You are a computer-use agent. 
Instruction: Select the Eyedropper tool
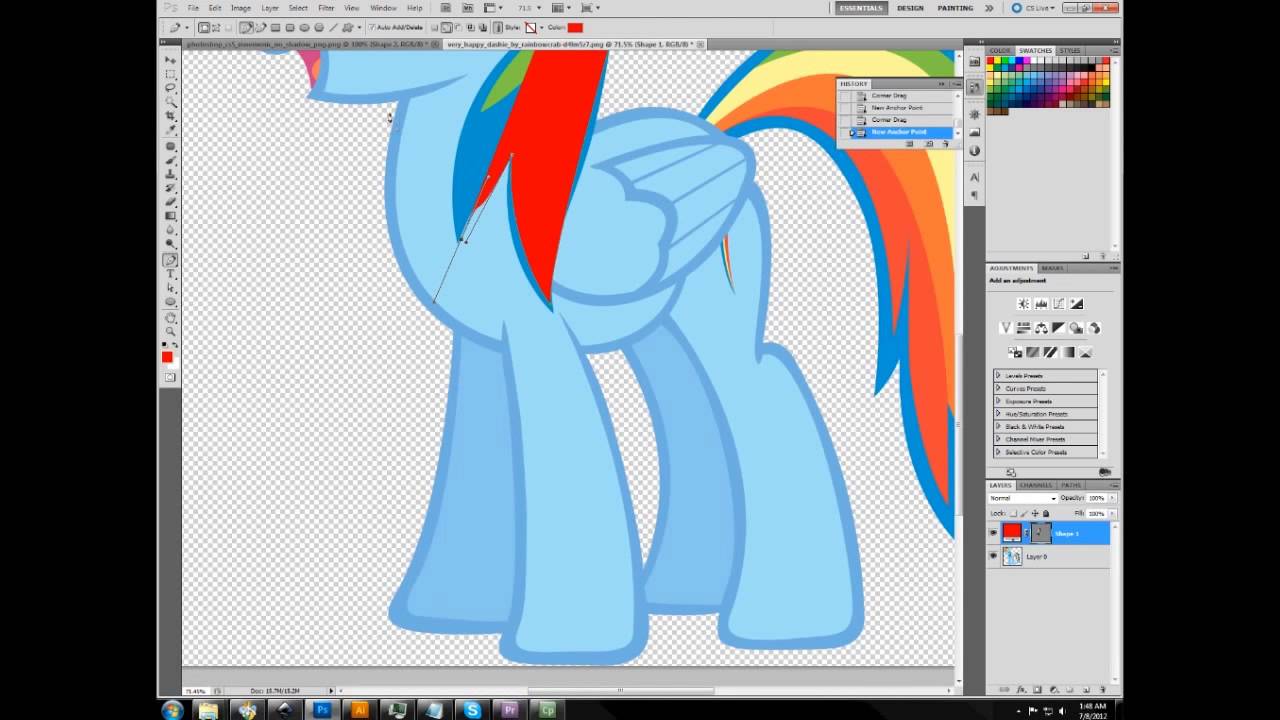171,130
